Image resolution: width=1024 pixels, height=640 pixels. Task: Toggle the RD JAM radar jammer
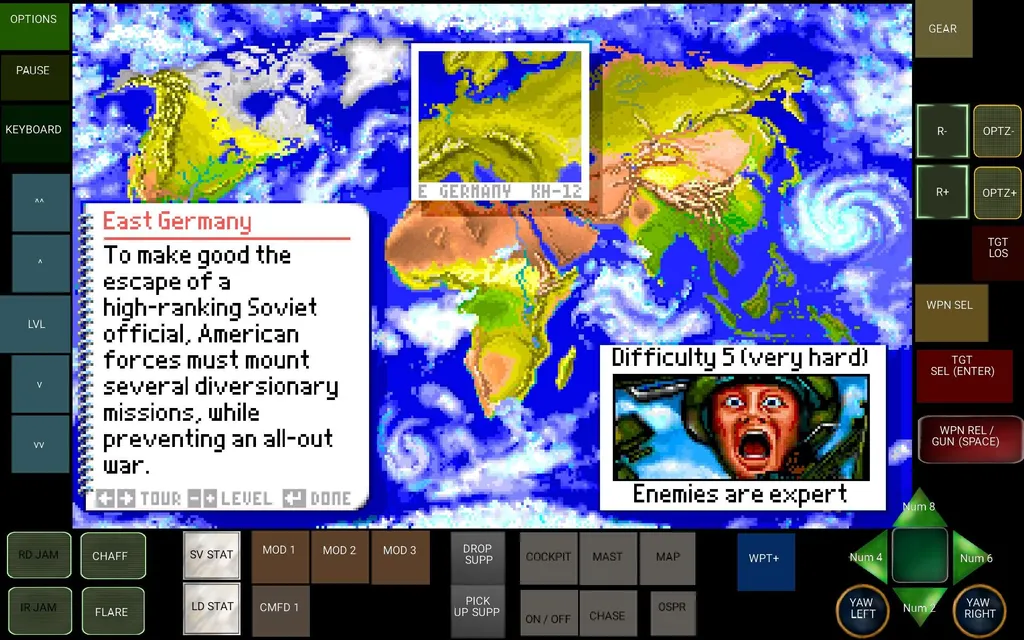pos(39,555)
